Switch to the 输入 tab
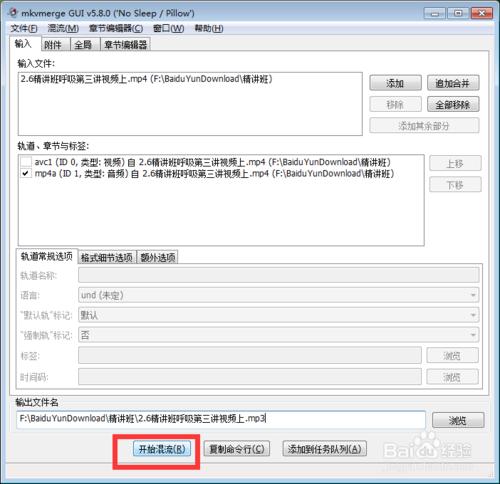This screenshot has height=484, width=500. pyautogui.click(x=24, y=44)
